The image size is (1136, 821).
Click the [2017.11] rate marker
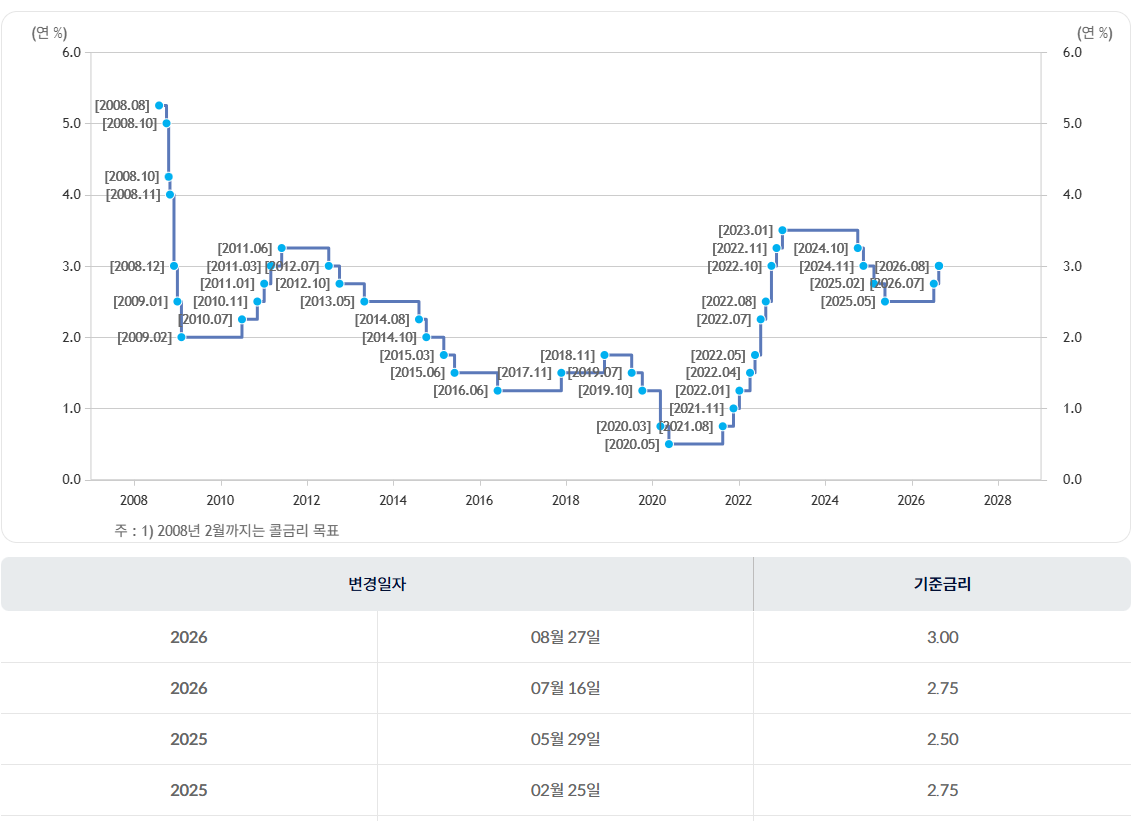pos(561,372)
